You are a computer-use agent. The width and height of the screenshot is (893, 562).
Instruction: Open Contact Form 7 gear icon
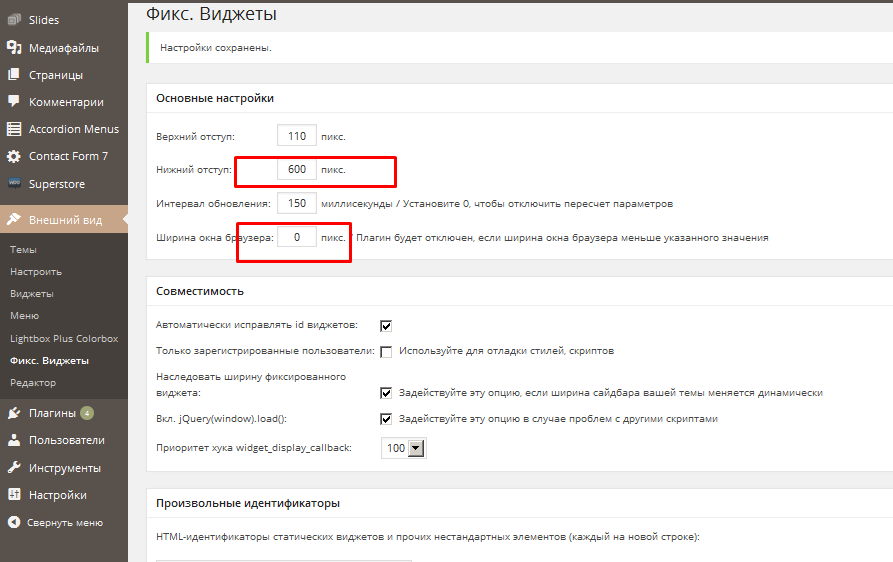pos(14,156)
